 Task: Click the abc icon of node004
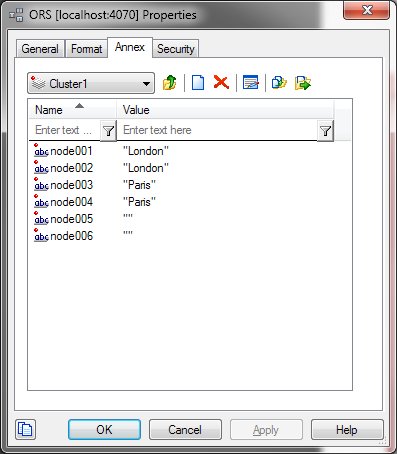[41, 201]
